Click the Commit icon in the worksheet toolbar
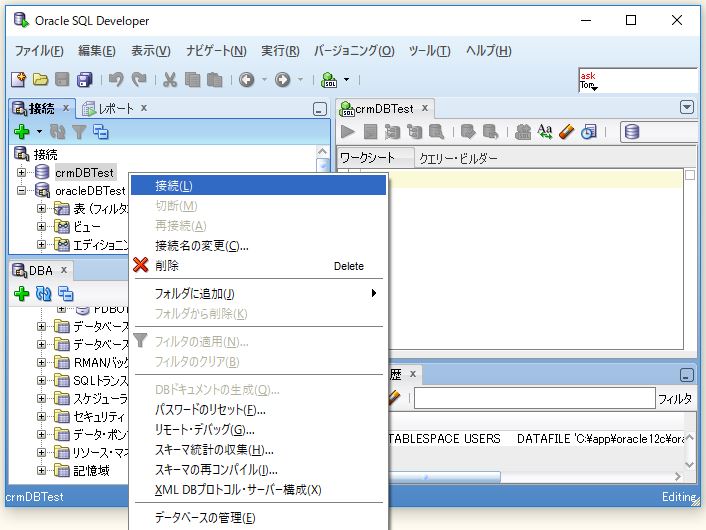706x530 pixels. click(x=468, y=132)
